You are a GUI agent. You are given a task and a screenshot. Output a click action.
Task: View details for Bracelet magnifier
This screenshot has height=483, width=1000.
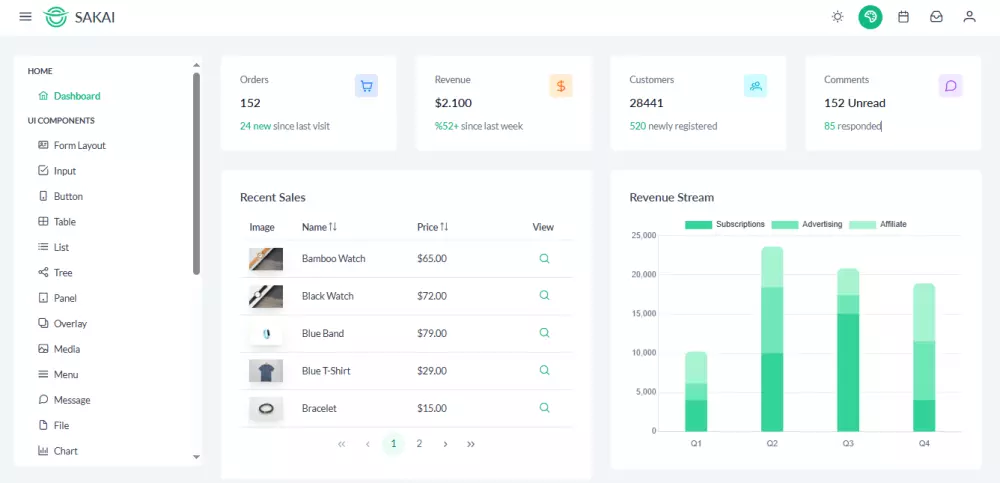click(544, 408)
